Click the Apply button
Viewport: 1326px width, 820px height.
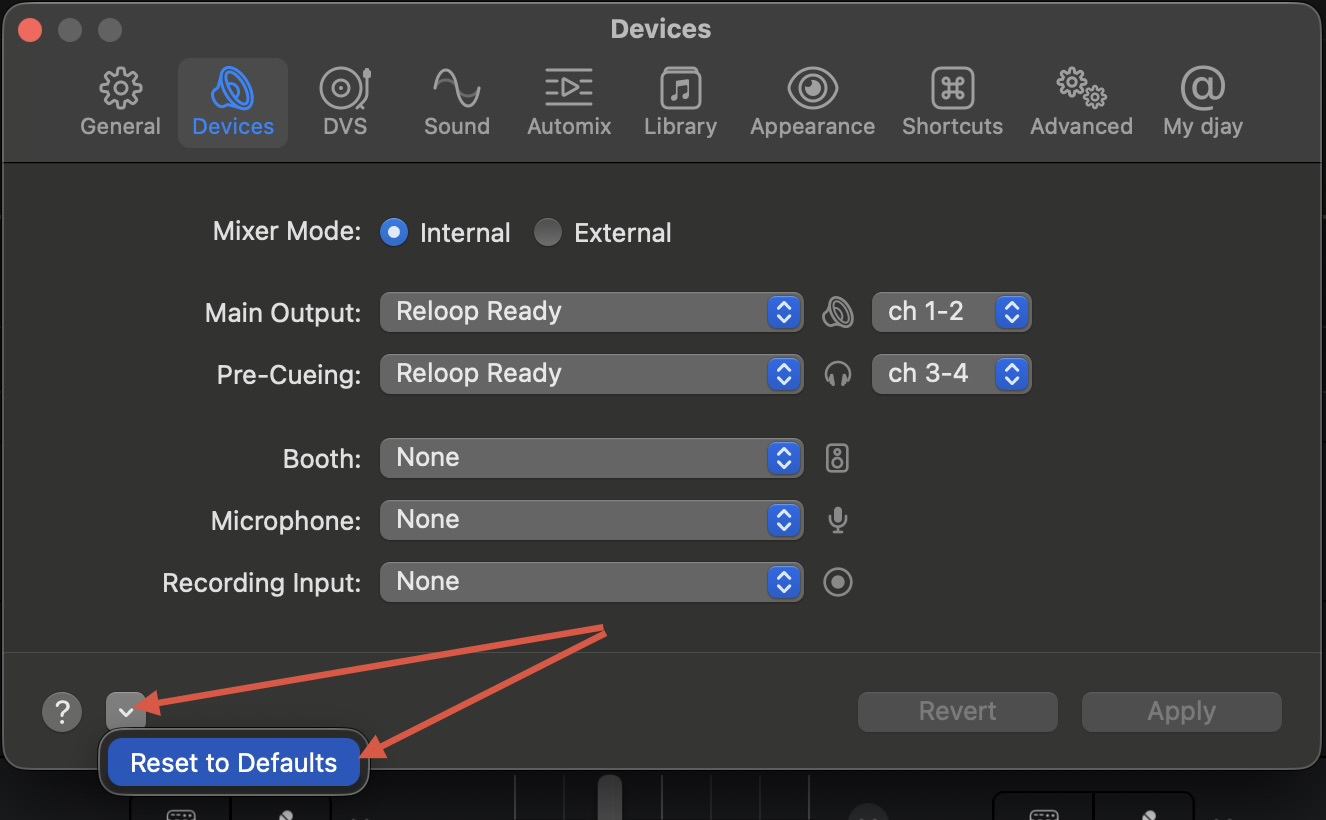(1181, 712)
